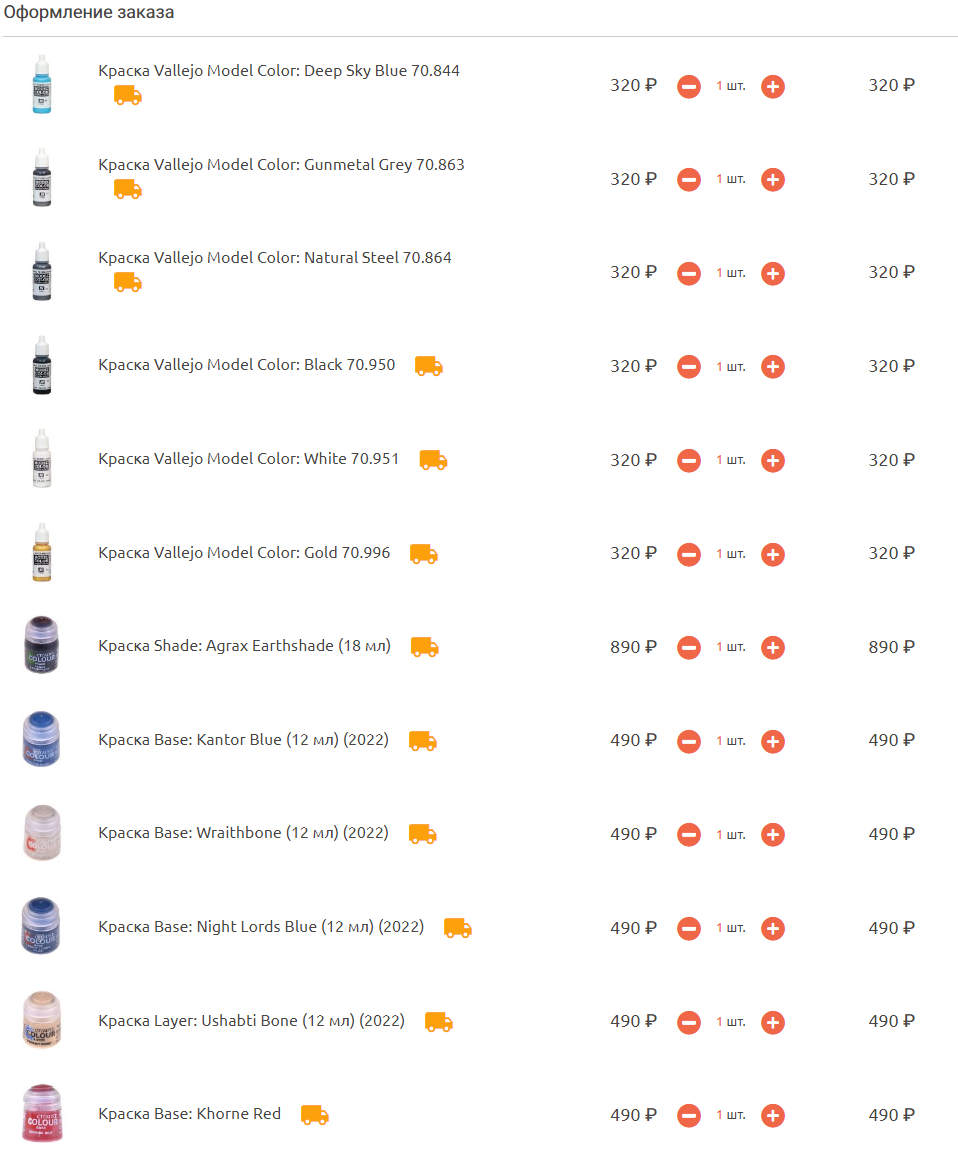Open Краска Vallejo Model Color: Deep Sky Blue link

click(279, 71)
